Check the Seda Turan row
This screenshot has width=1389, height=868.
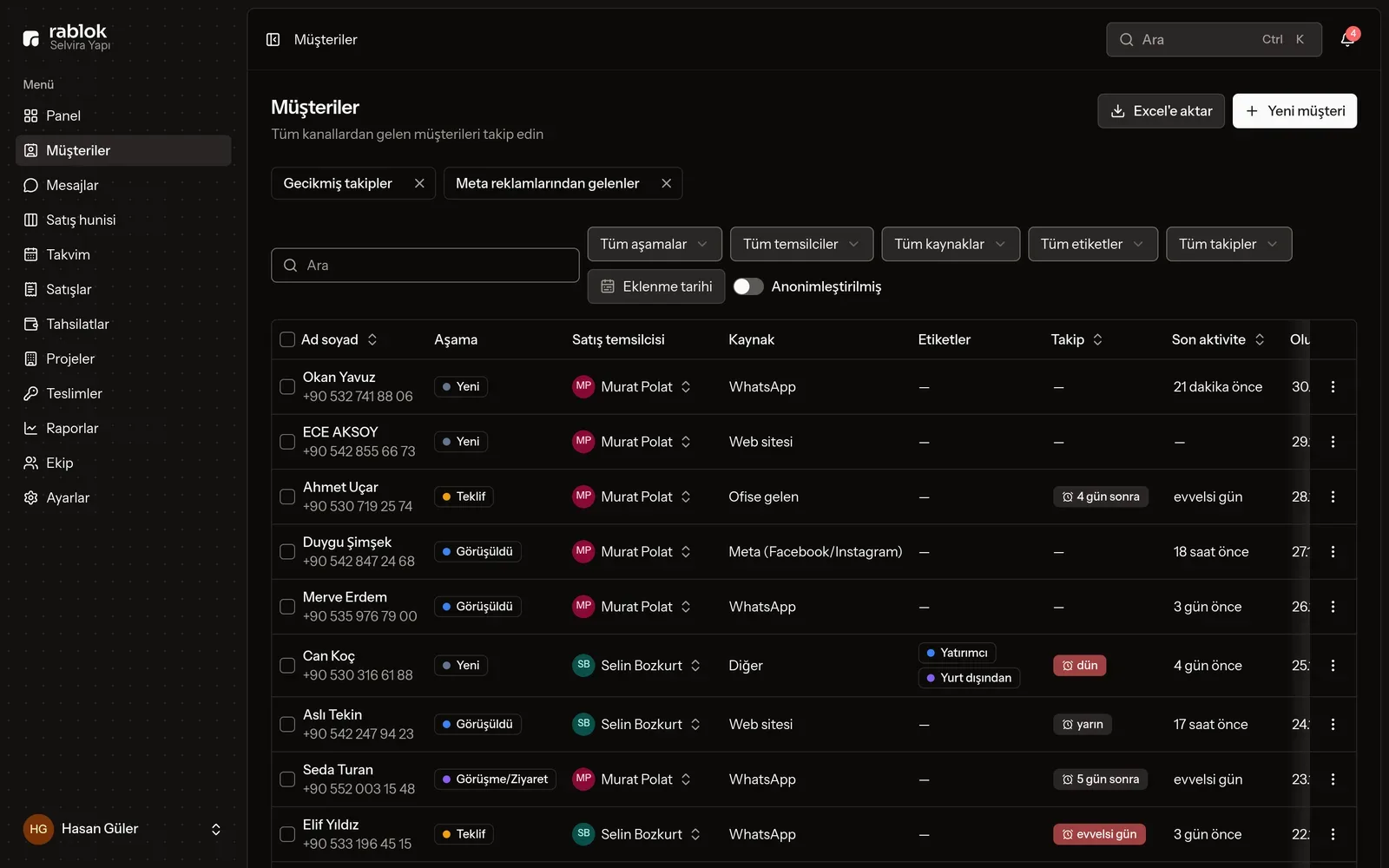point(287,779)
